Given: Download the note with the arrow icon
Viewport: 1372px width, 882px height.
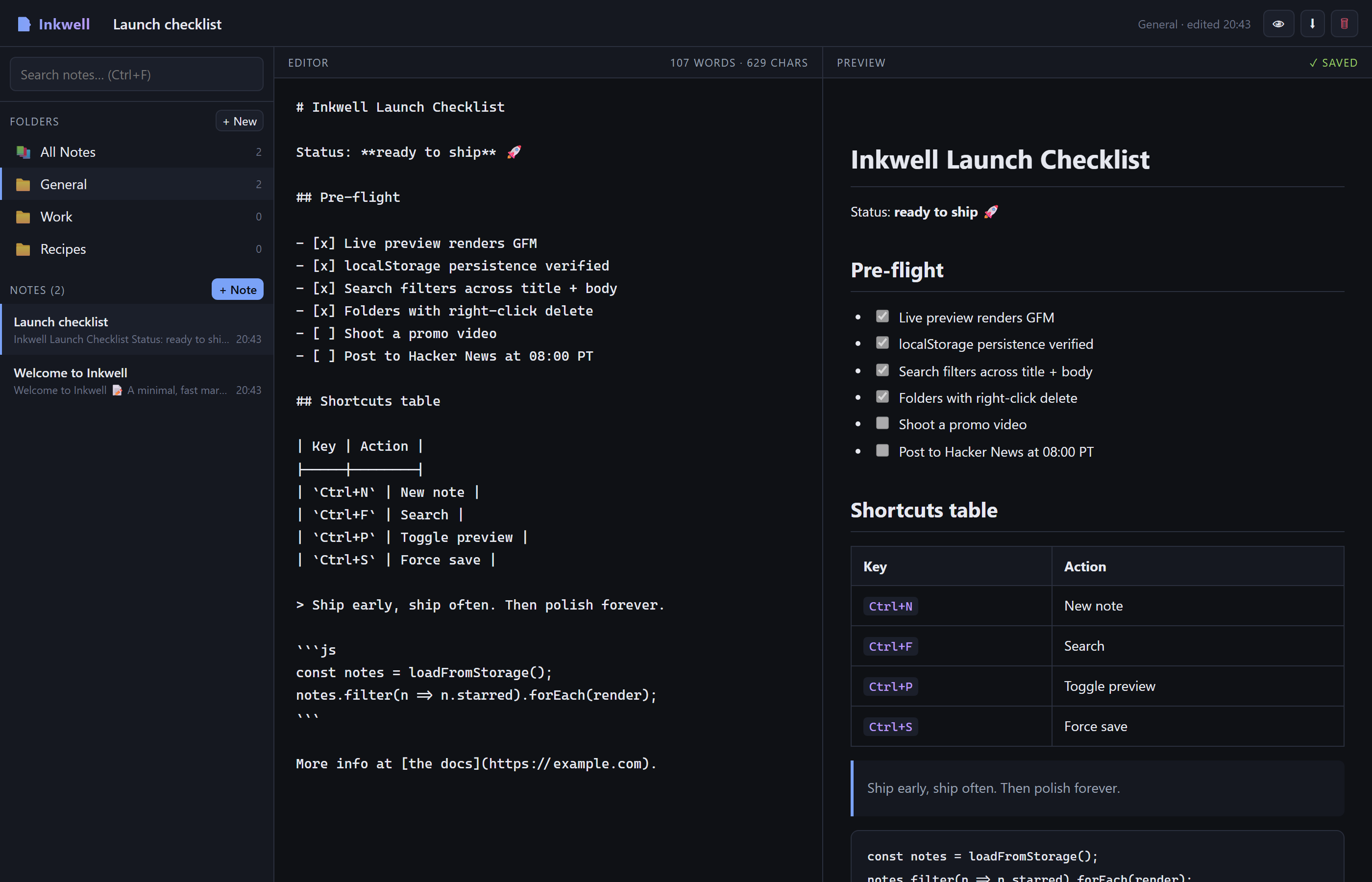Looking at the screenshot, I should [1312, 24].
